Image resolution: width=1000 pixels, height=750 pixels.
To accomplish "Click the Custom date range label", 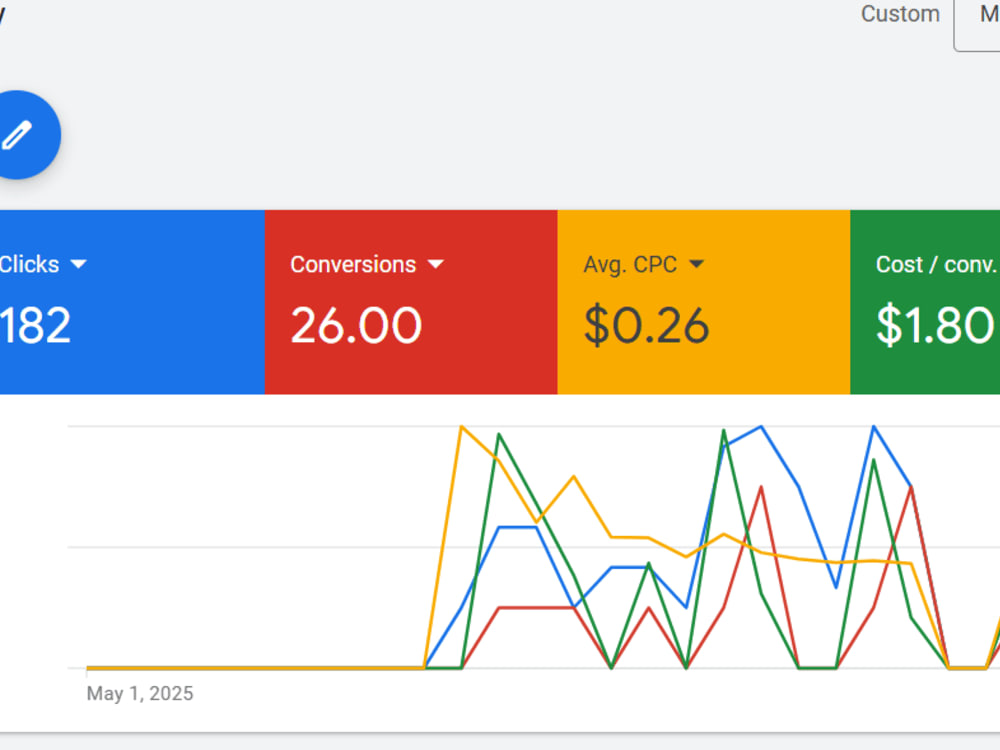I will 900,13.
